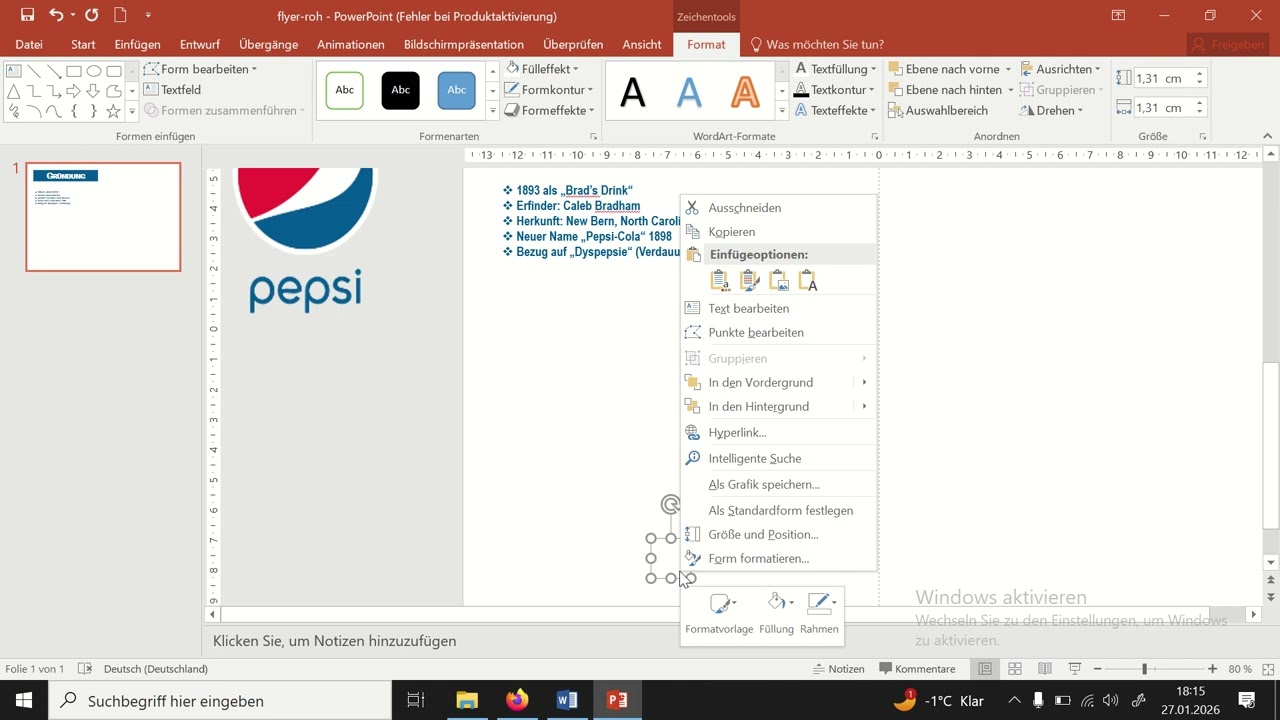Open Word from the Windows taskbar
1280x720 pixels.
tap(566, 701)
